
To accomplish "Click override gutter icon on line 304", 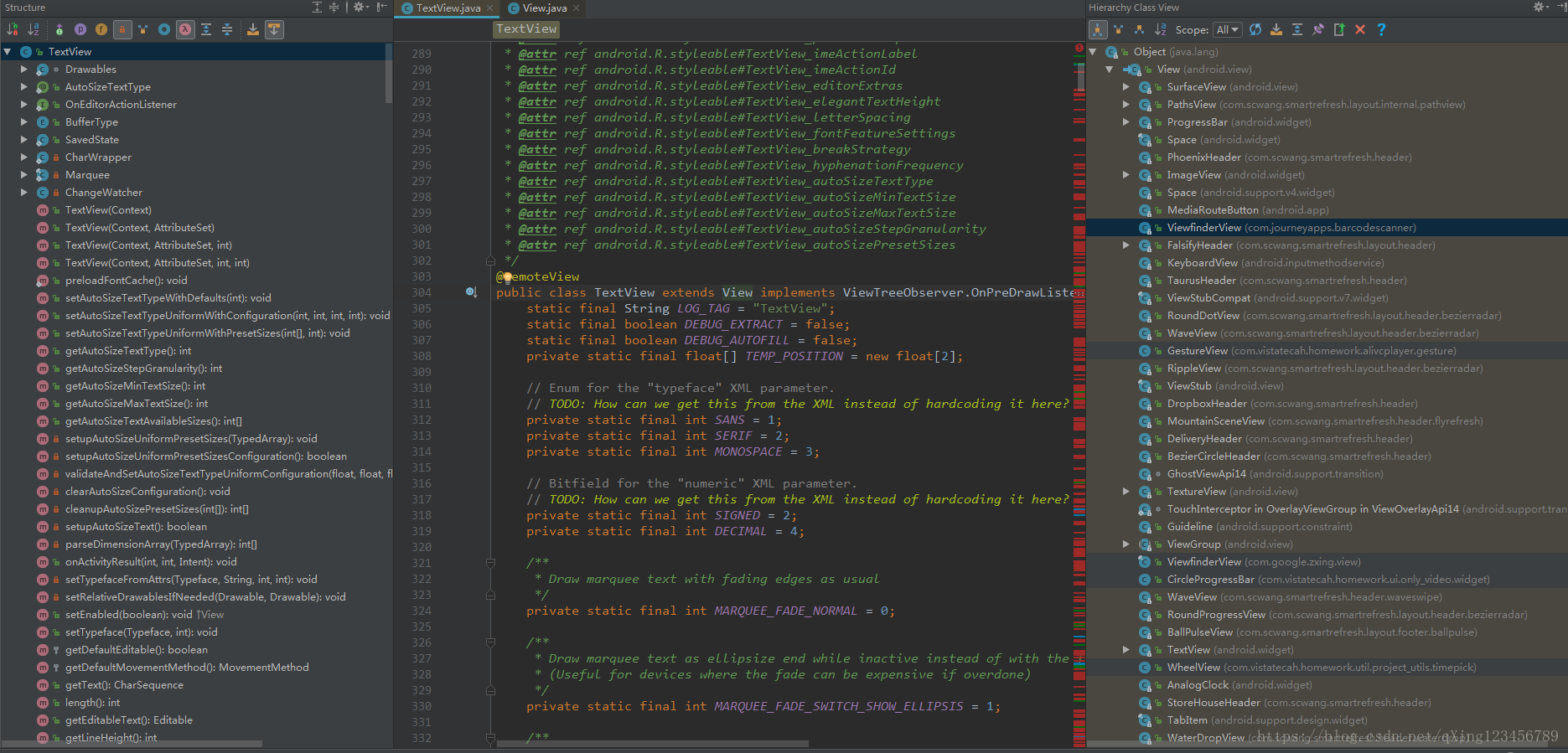I will pos(471,292).
